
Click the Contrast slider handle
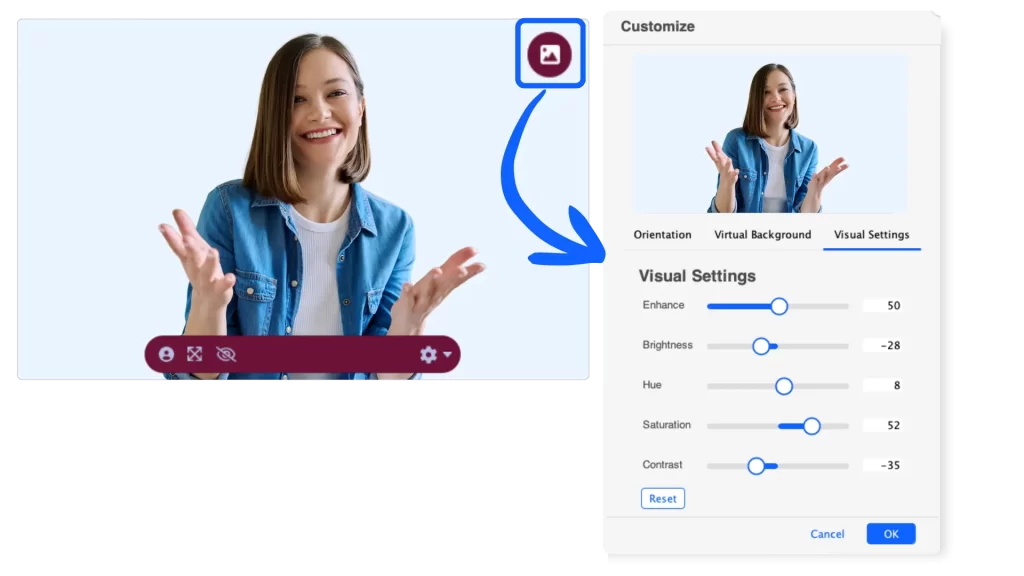point(756,466)
